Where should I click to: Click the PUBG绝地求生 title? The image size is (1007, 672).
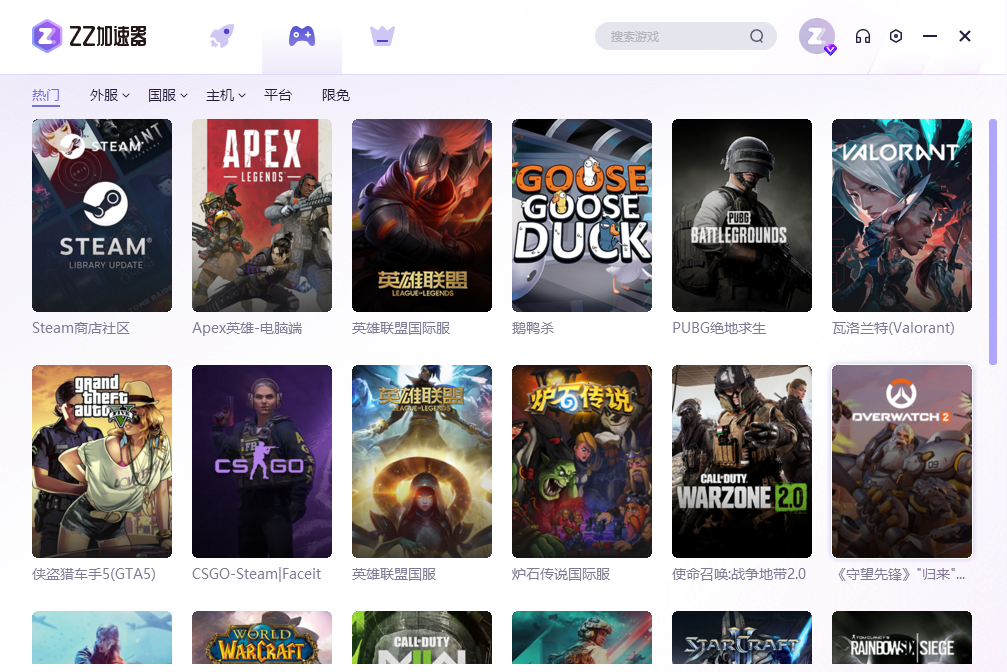tap(719, 328)
